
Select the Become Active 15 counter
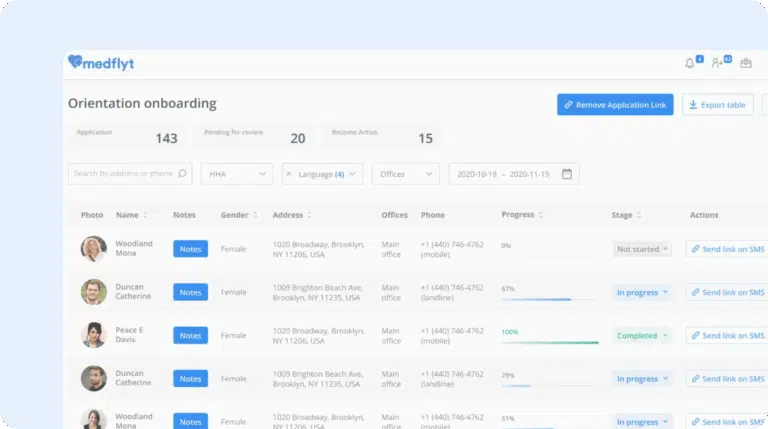click(x=382, y=136)
